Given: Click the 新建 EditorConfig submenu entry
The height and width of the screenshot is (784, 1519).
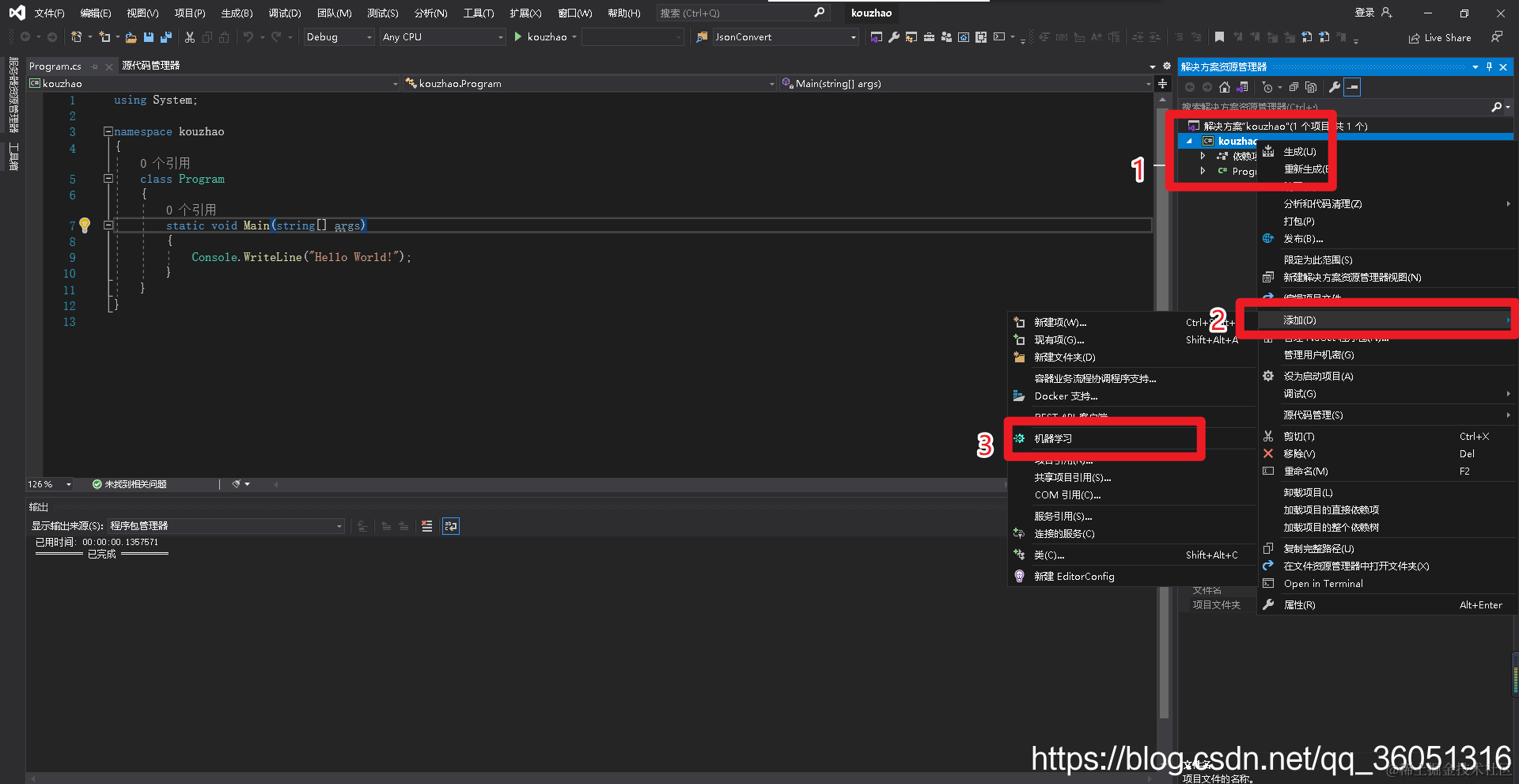Looking at the screenshot, I should 1131,577.
